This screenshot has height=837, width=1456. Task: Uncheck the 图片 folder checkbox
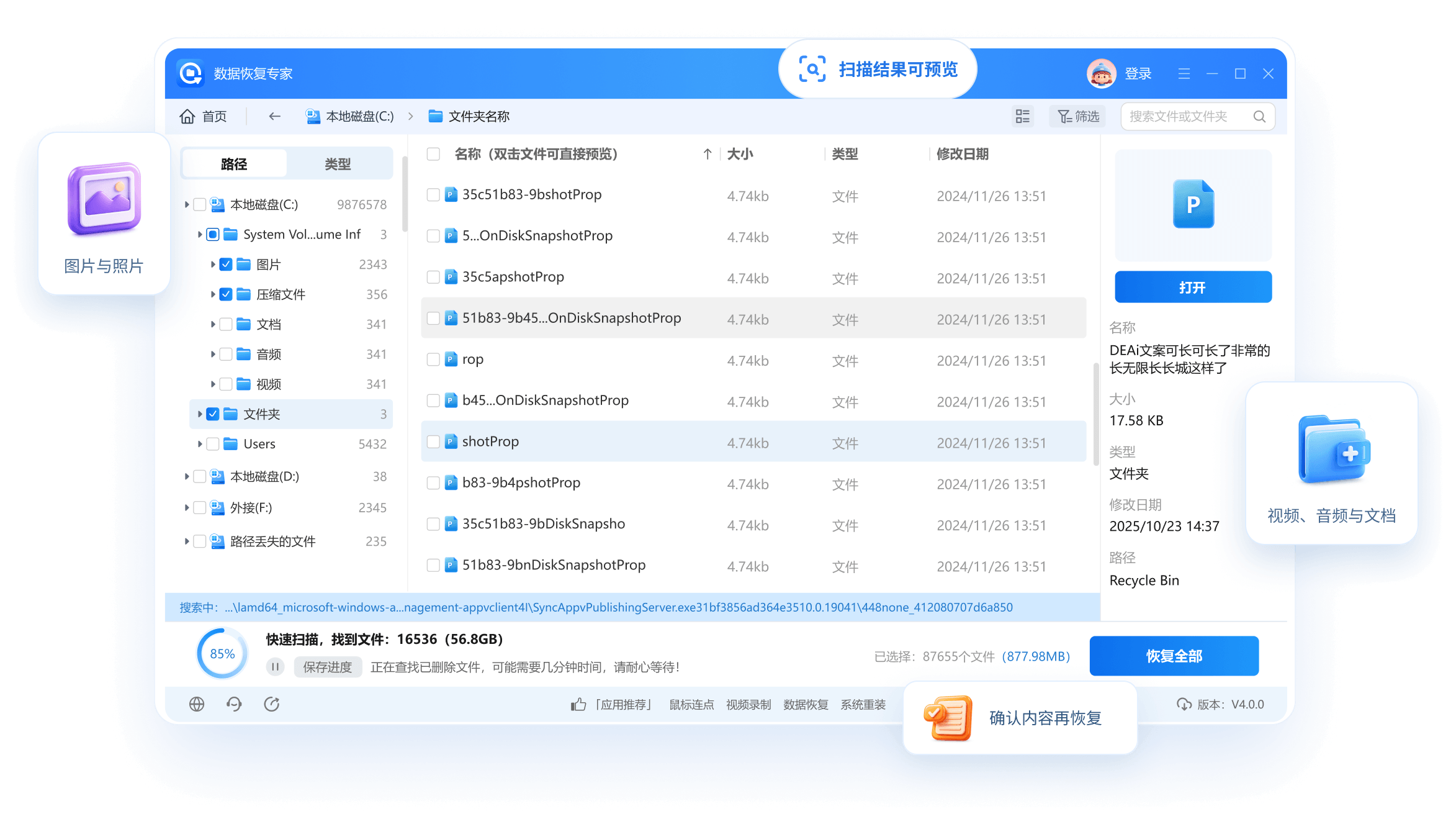click(226, 265)
